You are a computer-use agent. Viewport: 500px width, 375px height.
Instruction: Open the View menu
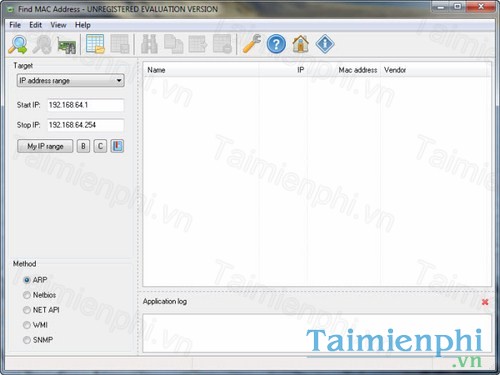coord(58,25)
